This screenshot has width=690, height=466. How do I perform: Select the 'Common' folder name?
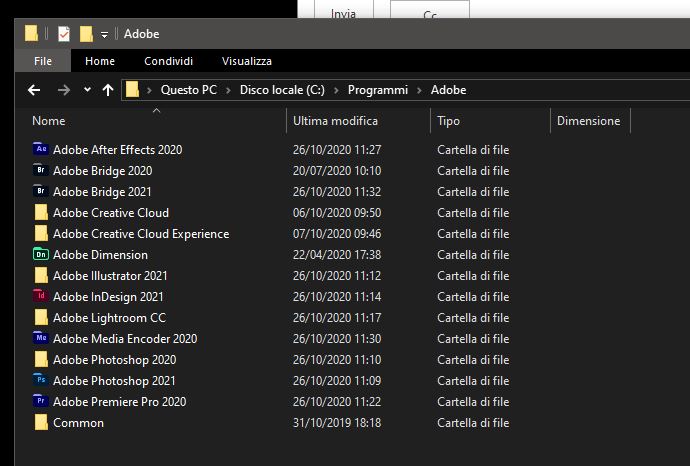click(78, 423)
